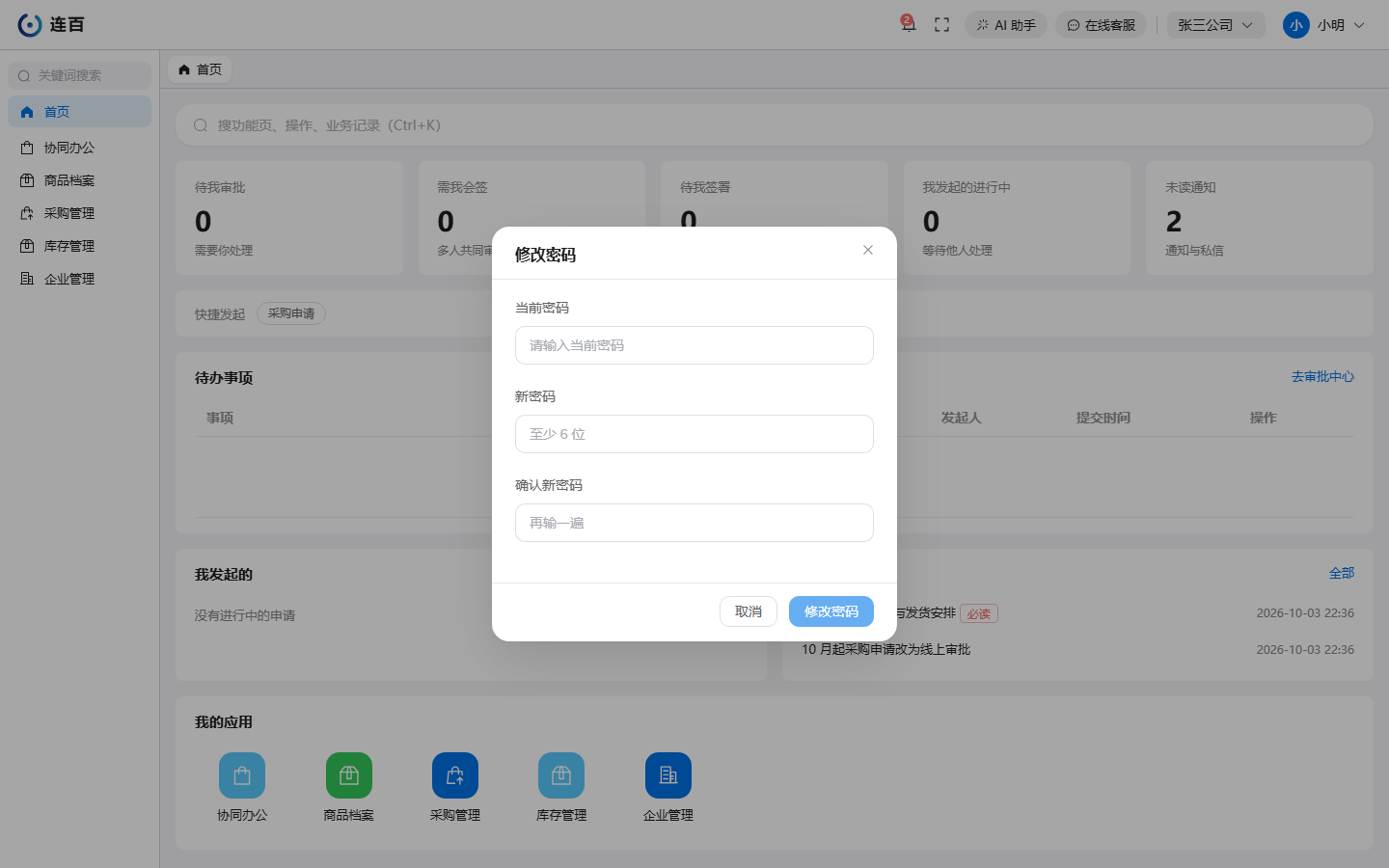
Task: Toggle fullscreen mode icon
Action: 942,25
